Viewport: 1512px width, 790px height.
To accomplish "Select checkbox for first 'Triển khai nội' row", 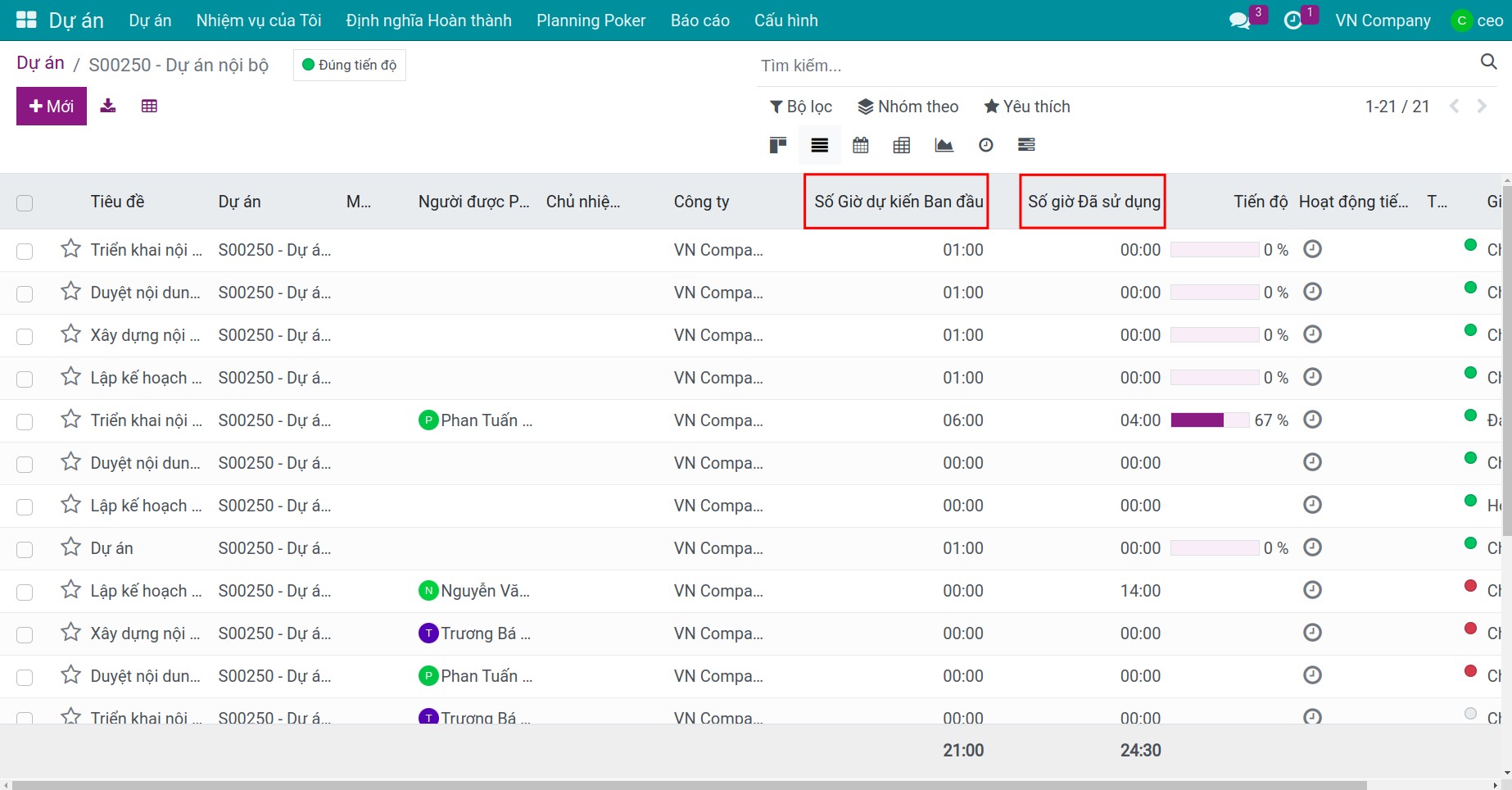I will [25, 251].
